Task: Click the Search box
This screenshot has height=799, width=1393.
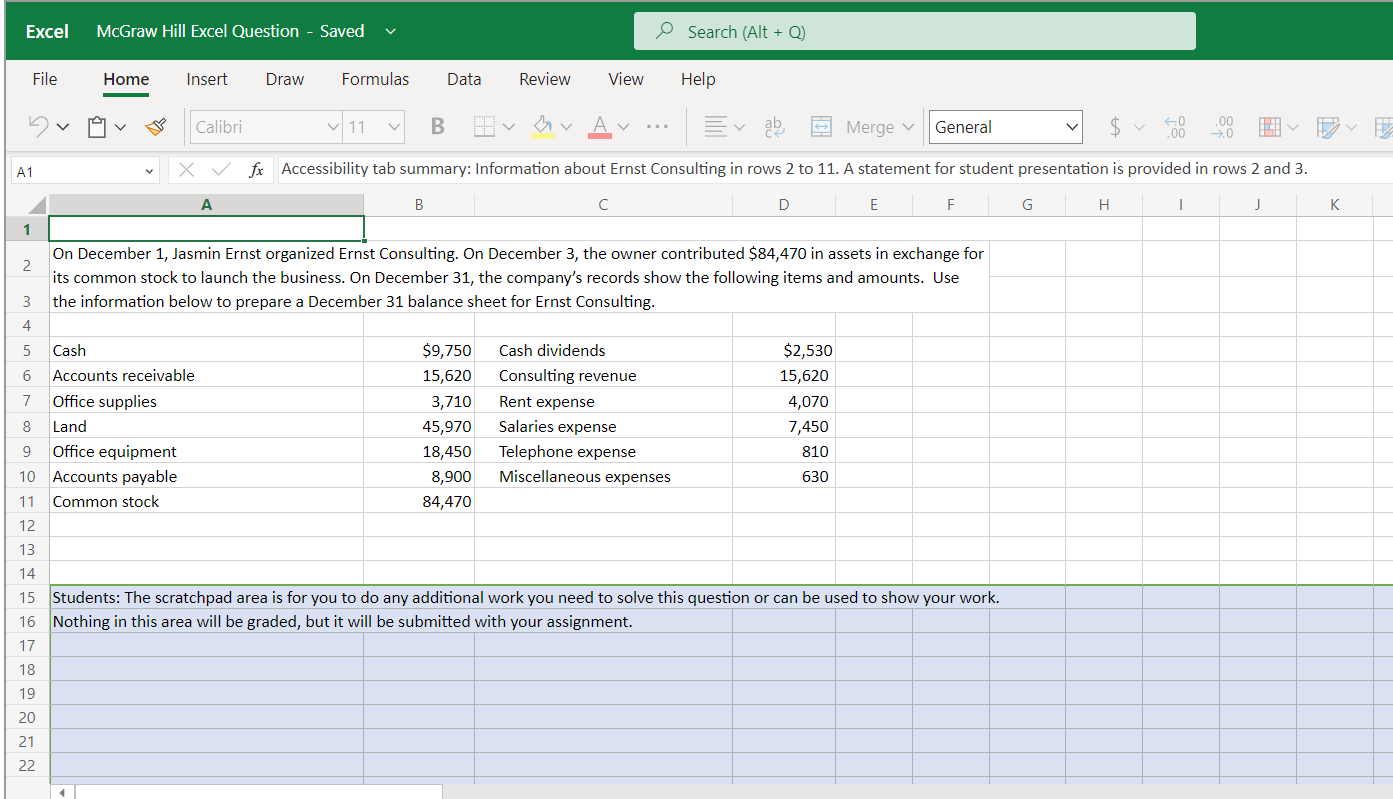Action: point(914,31)
